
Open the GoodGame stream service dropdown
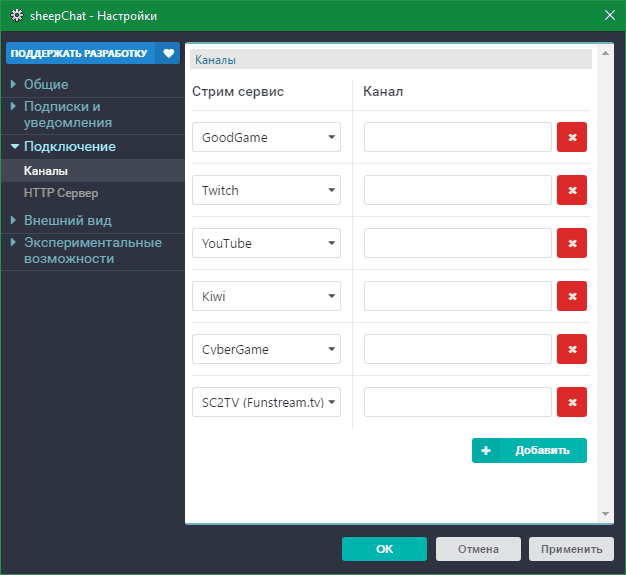point(266,137)
